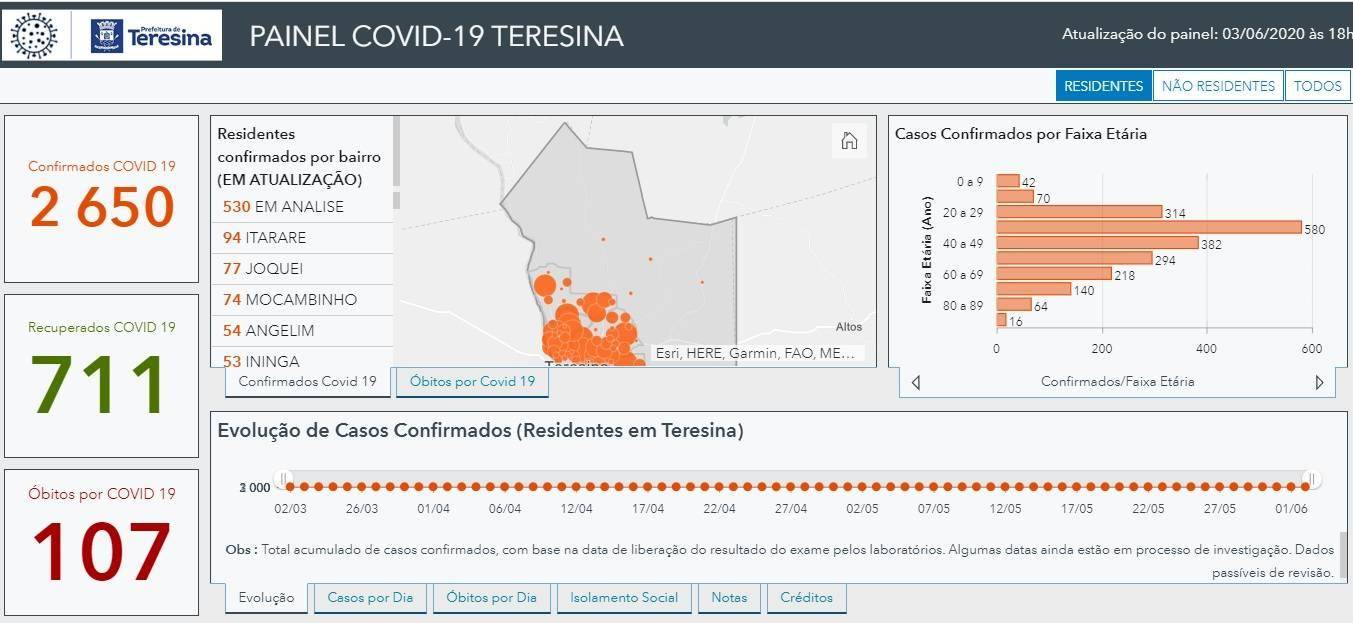
Task: Select the NÃO RESIDENTES filter
Action: [1218, 86]
